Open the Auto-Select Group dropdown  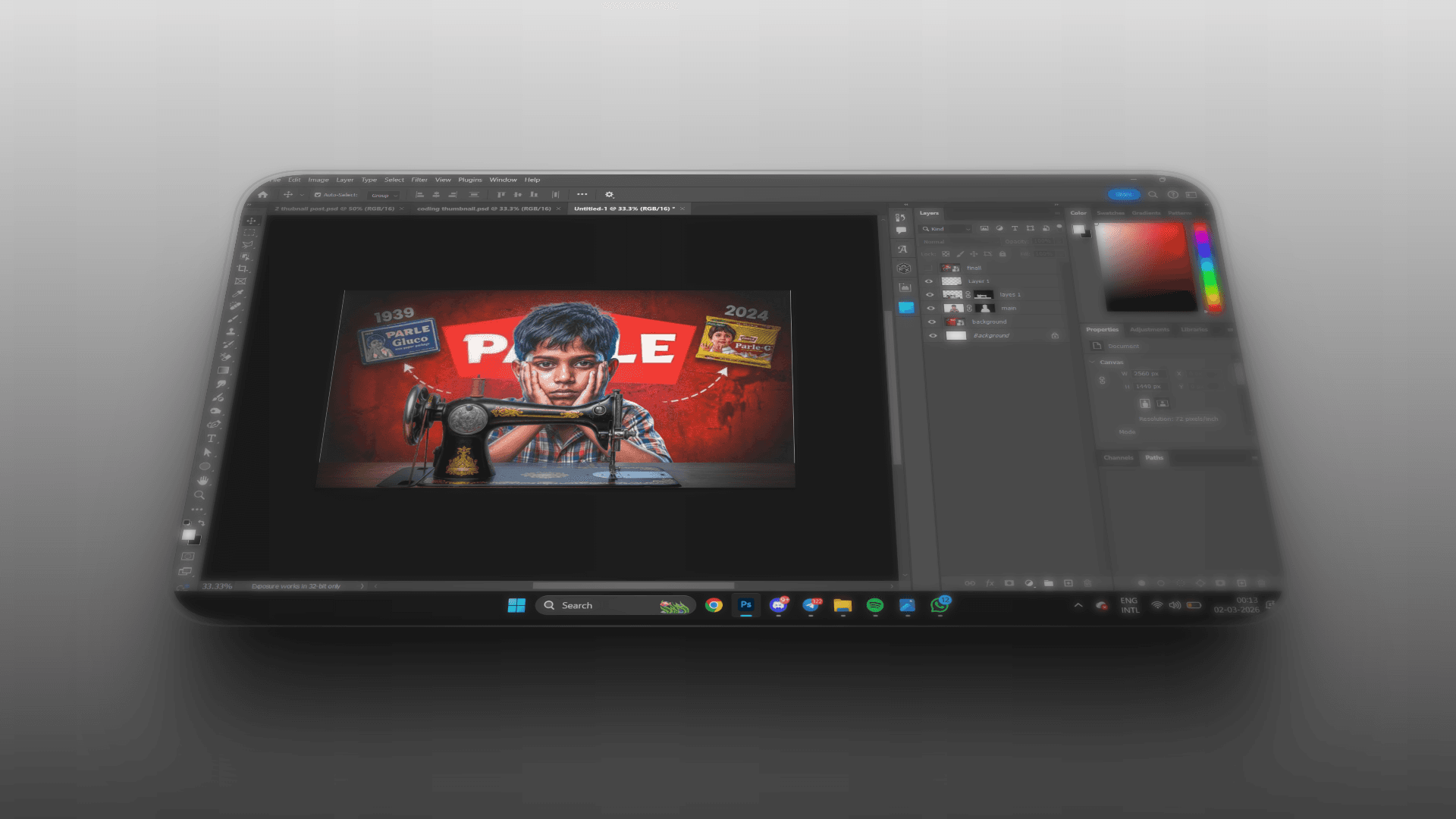pyautogui.click(x=384, y=196)
